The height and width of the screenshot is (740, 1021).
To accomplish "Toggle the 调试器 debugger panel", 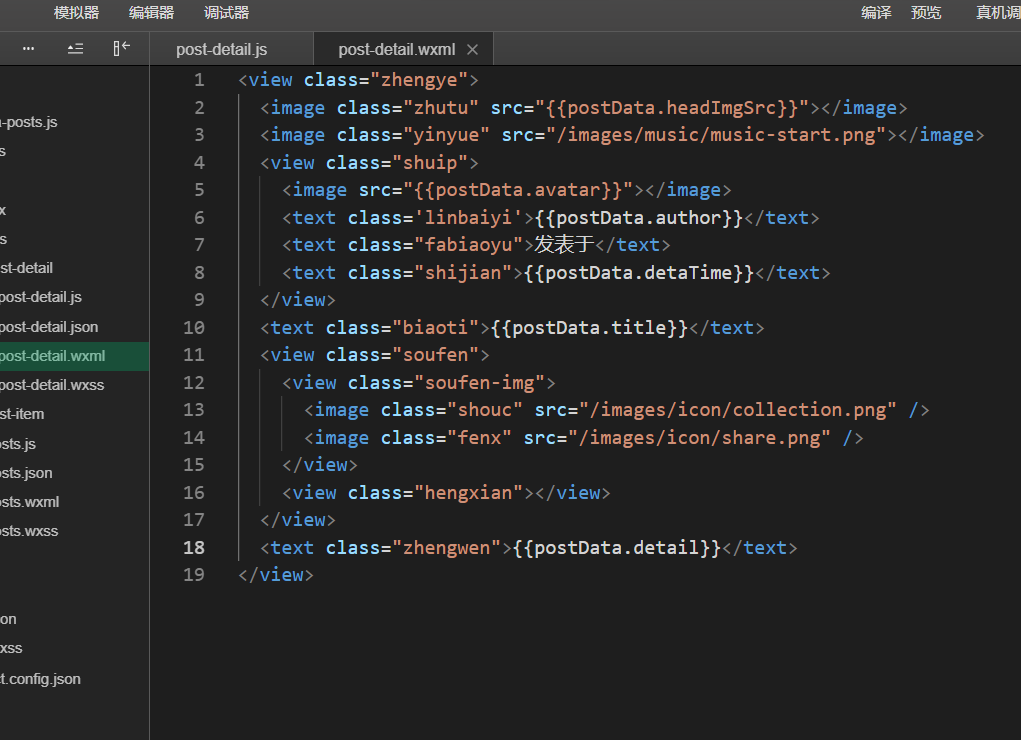I will pos(226,13).
